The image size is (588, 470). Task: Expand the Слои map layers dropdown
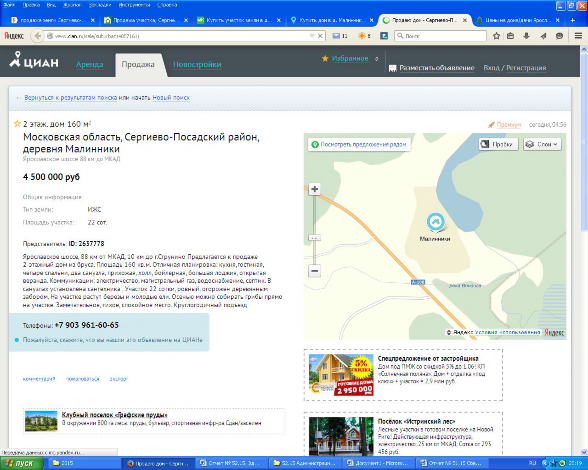(x=542, y=144)
